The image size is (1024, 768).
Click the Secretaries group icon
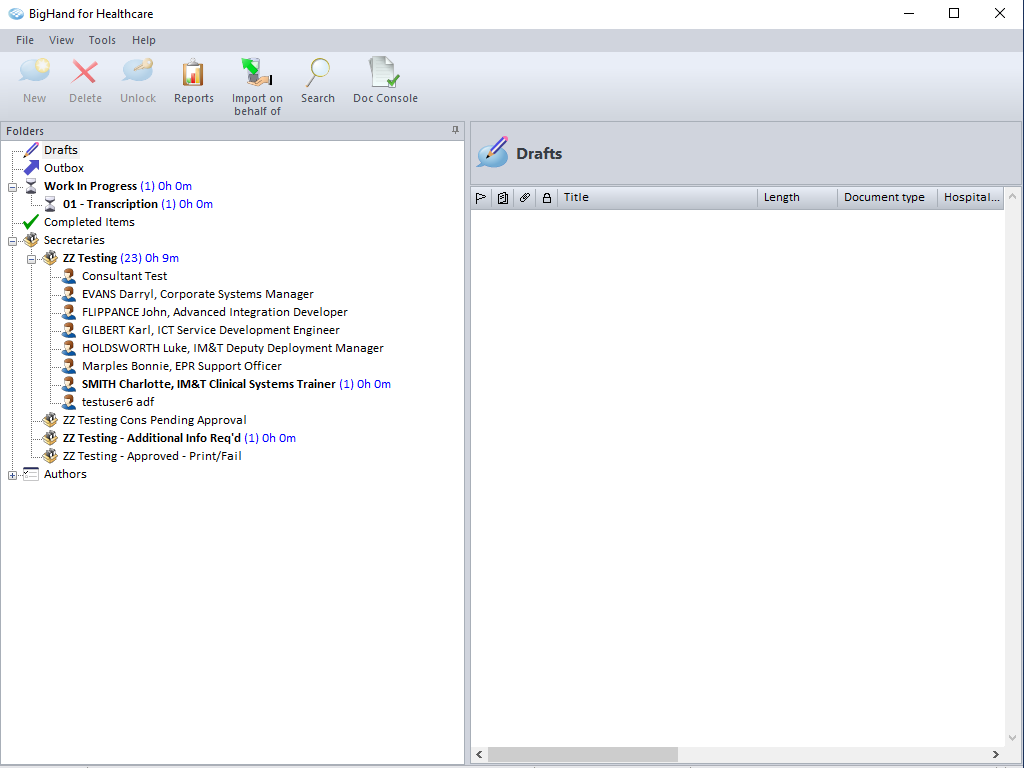pos(31,240)
